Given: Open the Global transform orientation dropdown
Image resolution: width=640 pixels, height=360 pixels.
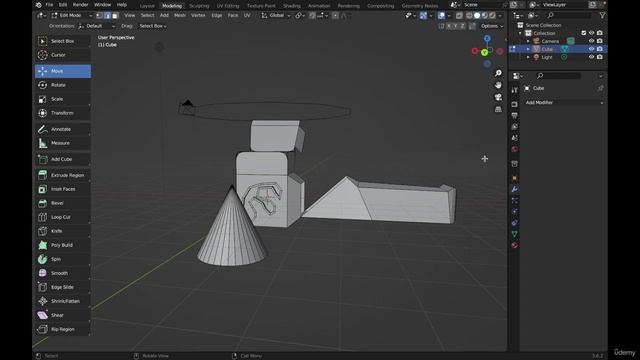Looking at the screenshot, I should pos(276,16).
